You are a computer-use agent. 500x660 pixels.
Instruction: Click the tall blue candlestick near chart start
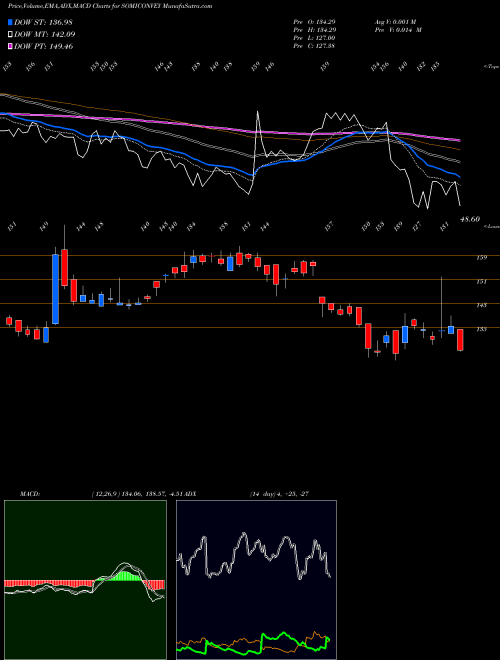coord(55,289)
